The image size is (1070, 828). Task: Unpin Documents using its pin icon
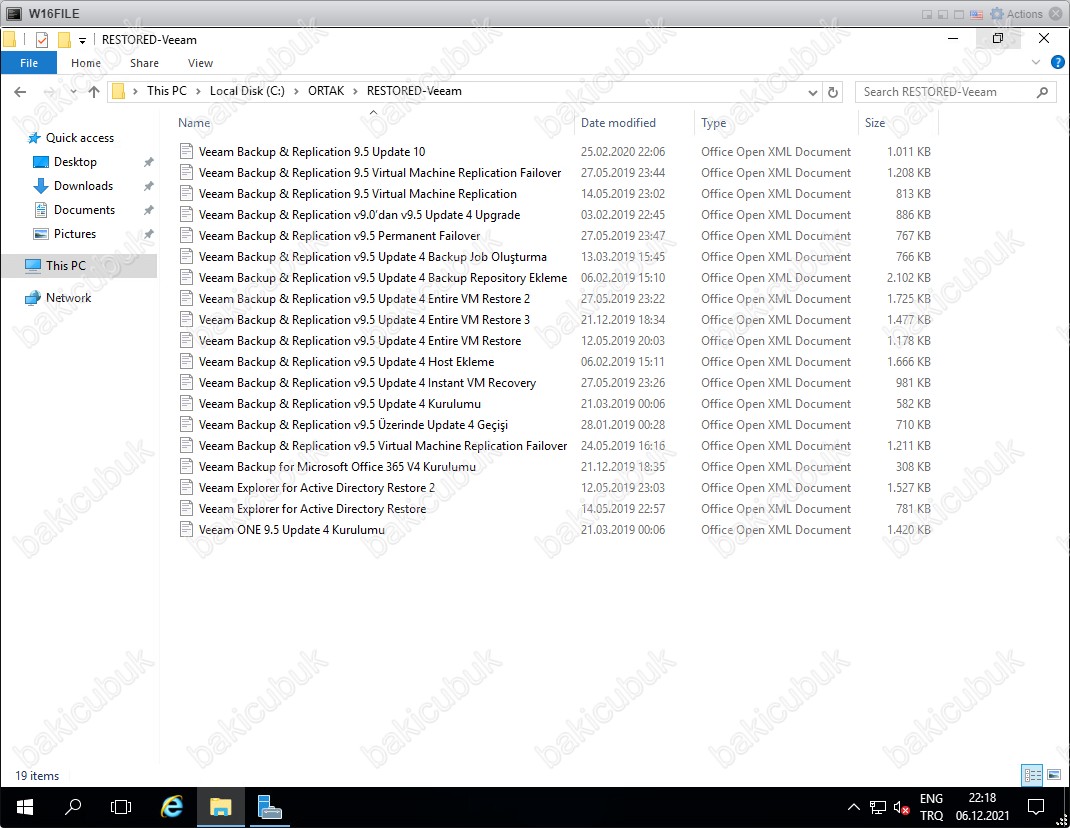click(x=148, y=210)
